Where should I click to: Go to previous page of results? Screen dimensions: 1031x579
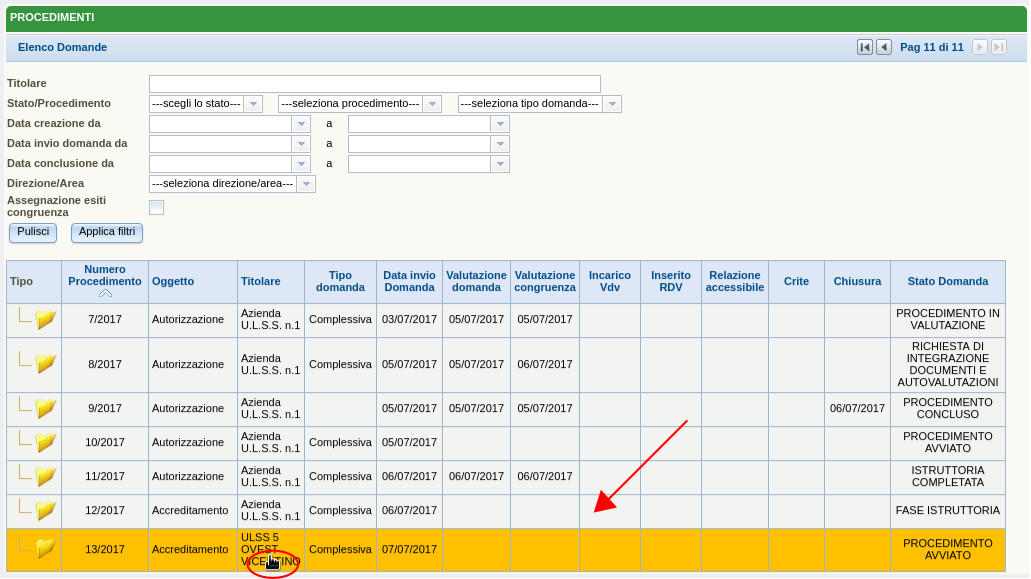[884, 47]
